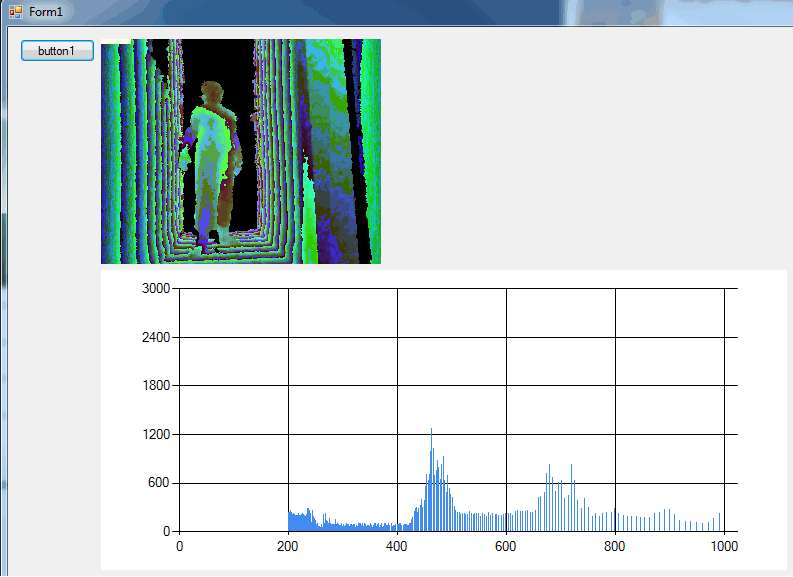Click the x-axis label 600
The image size is (793, 577).
pyautogui.click(x=506, y=547)
